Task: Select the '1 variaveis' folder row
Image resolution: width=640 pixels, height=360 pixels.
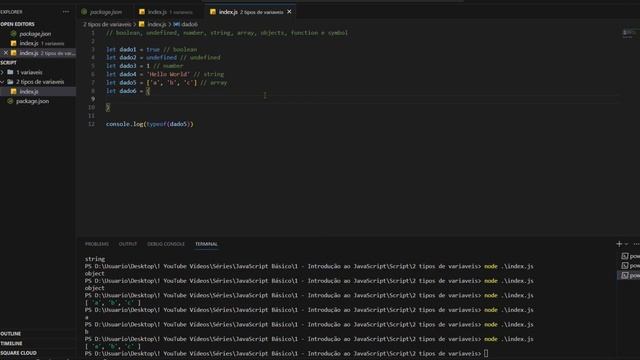Action: [x=38, y=72]
